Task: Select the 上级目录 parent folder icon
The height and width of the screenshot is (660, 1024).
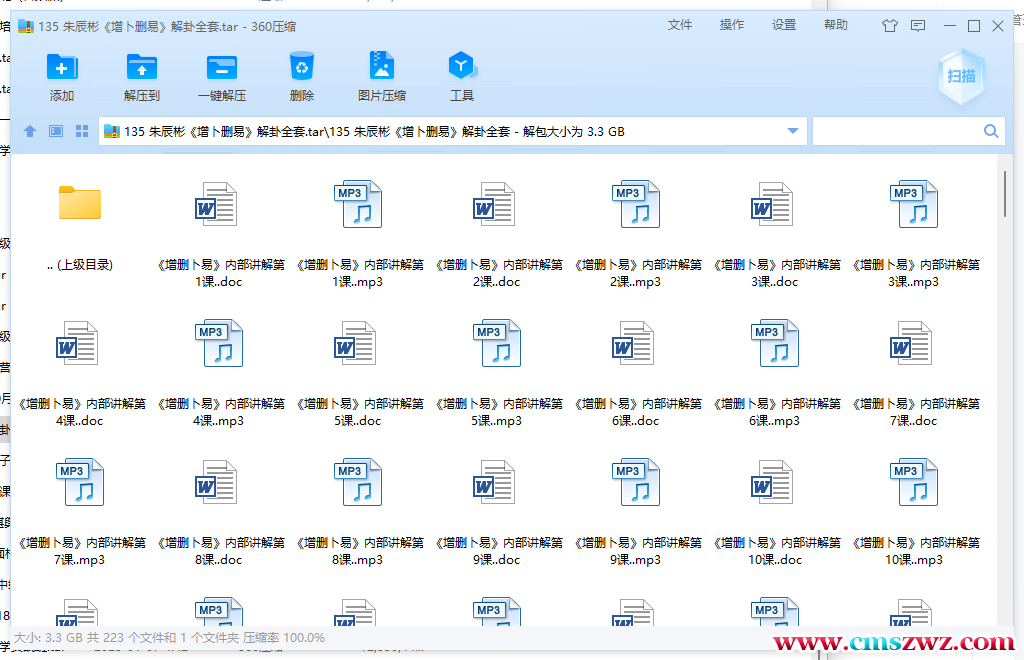Action: (x=80, y=203)
